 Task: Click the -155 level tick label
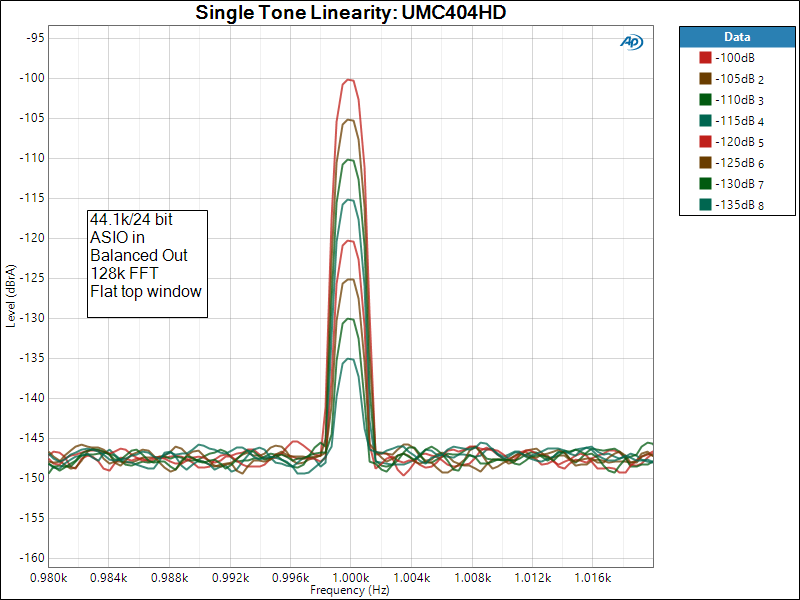(x=32, y=518)
